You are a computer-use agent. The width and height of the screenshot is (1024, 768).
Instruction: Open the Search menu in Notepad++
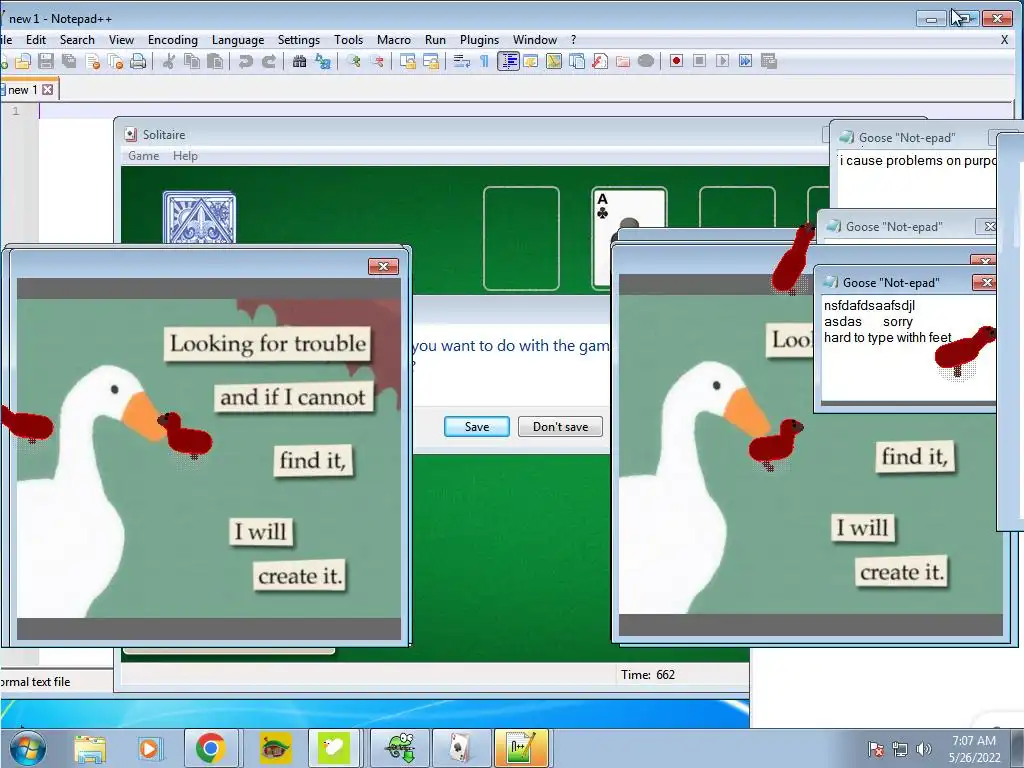[77, 40]
